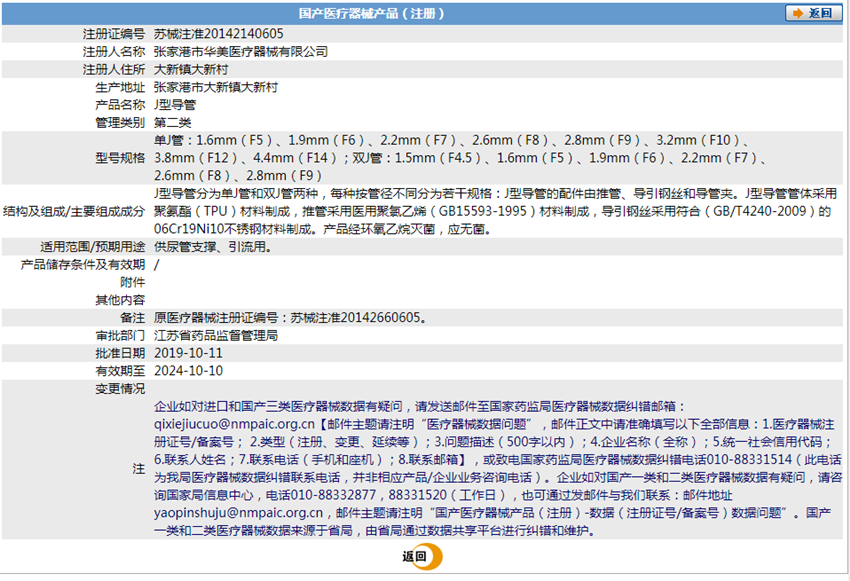Screen dimensions: 850x581
Task: Click the registrant address value 大新镇大新村
Action: (191, 69)
